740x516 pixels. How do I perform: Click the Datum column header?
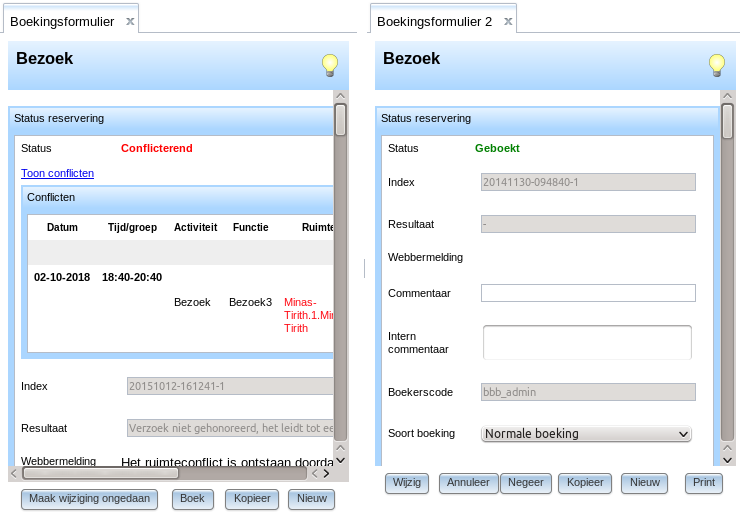click(62, 228)
